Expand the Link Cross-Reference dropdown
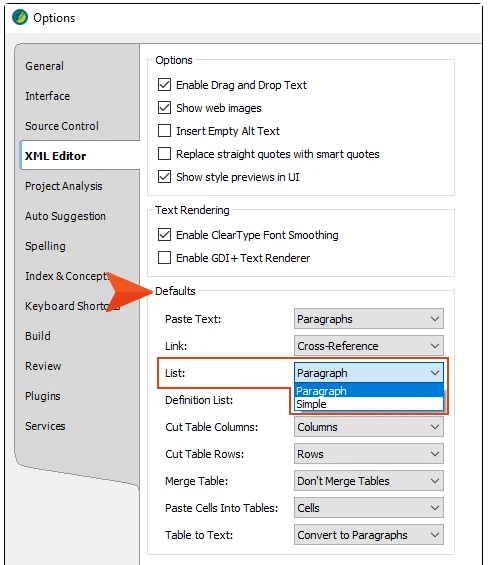 coord(369,346)
